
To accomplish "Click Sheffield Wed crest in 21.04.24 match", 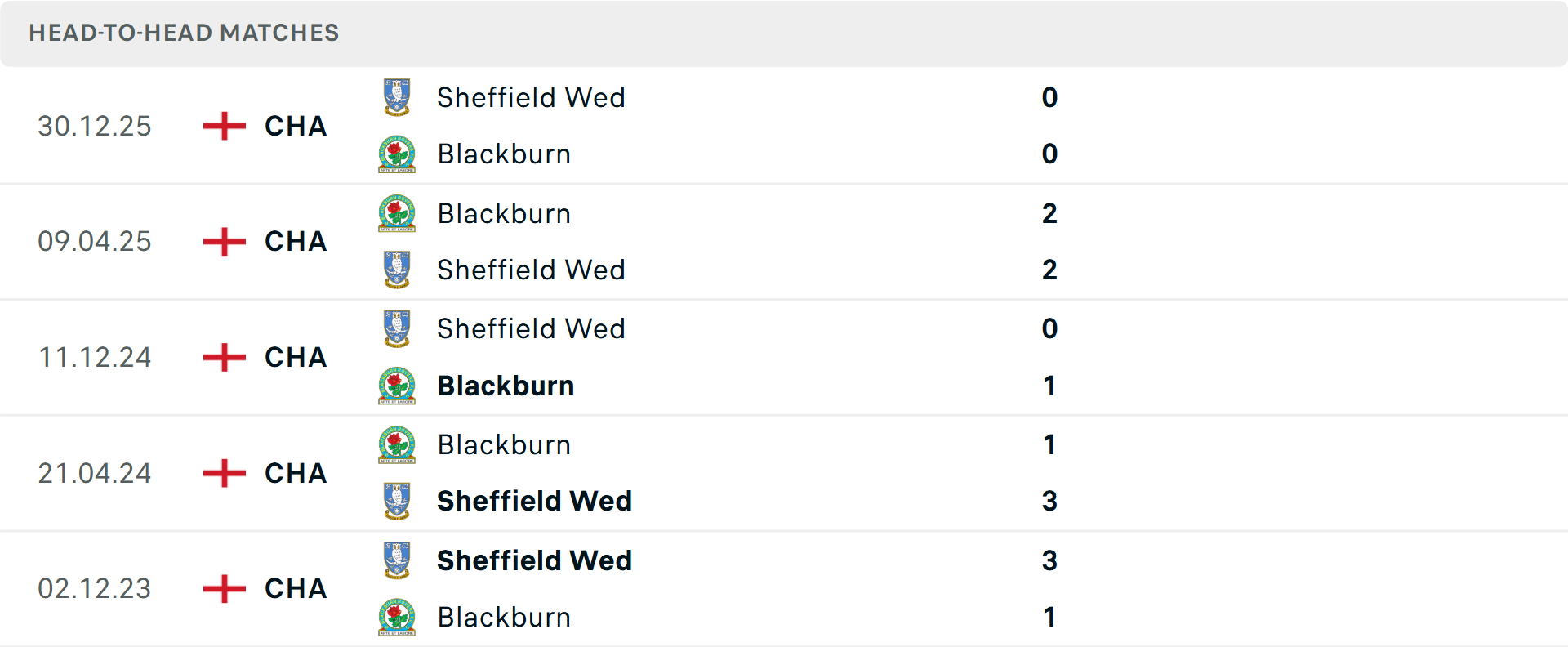I will click(397, 501).
